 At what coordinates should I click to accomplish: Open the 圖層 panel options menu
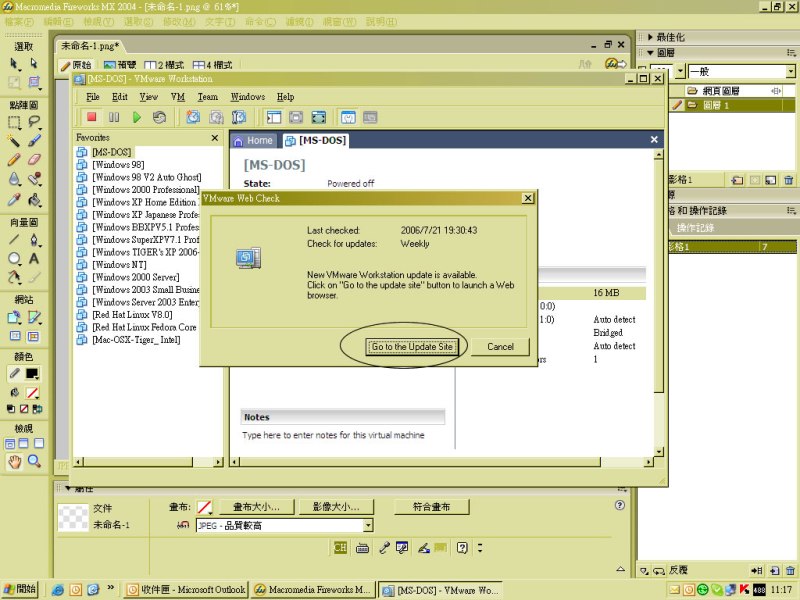tap(791, 53)
